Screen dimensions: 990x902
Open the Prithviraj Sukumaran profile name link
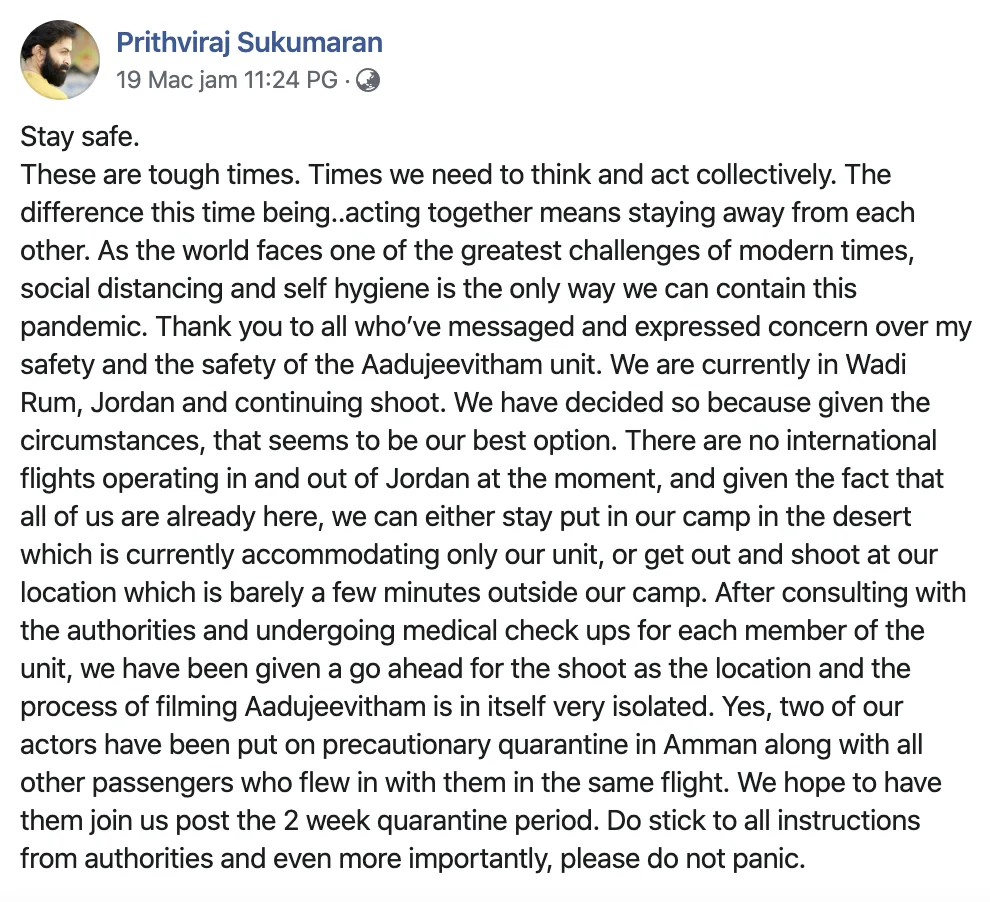249,43
